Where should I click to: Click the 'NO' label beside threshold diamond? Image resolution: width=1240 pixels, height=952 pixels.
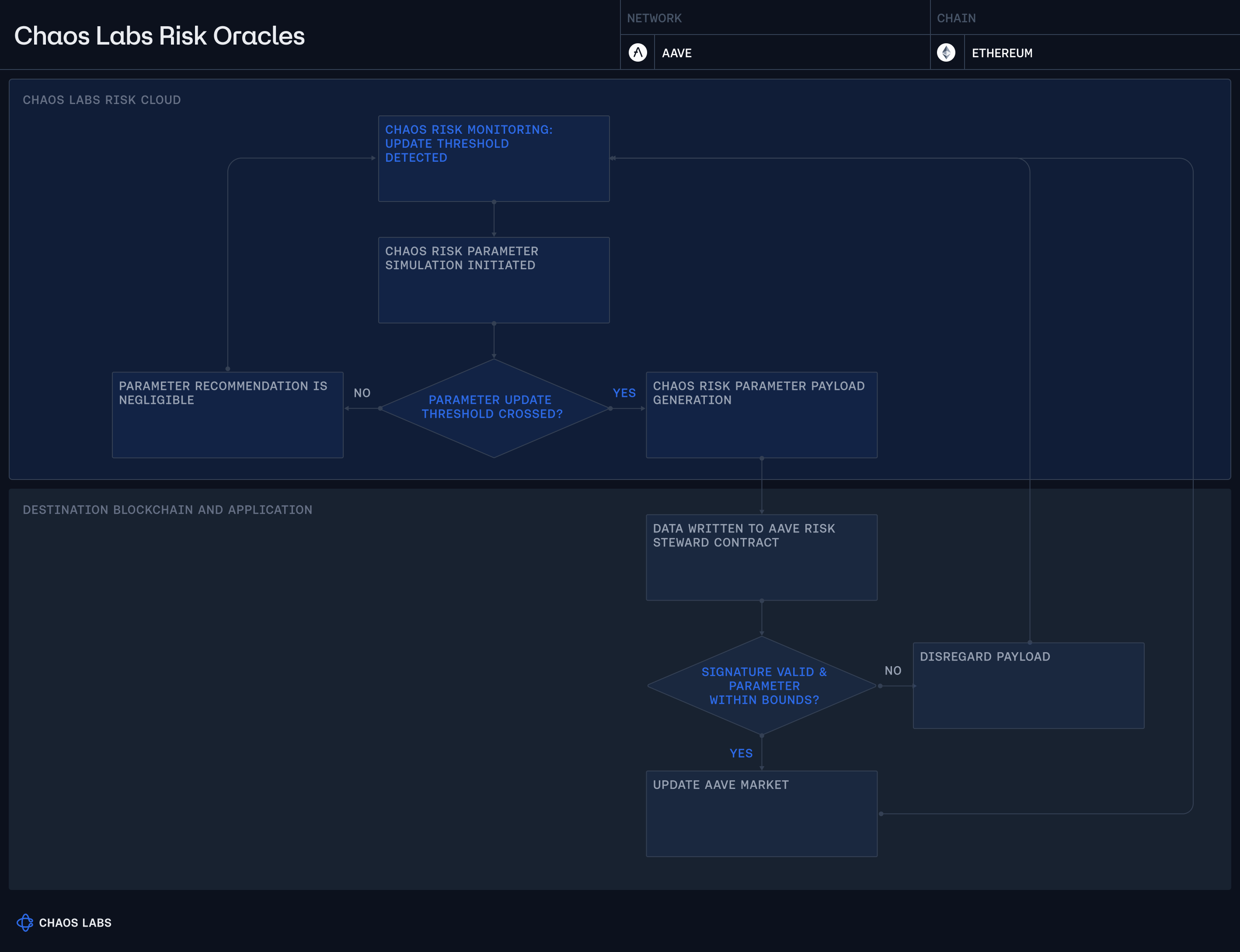click(362, 393)
